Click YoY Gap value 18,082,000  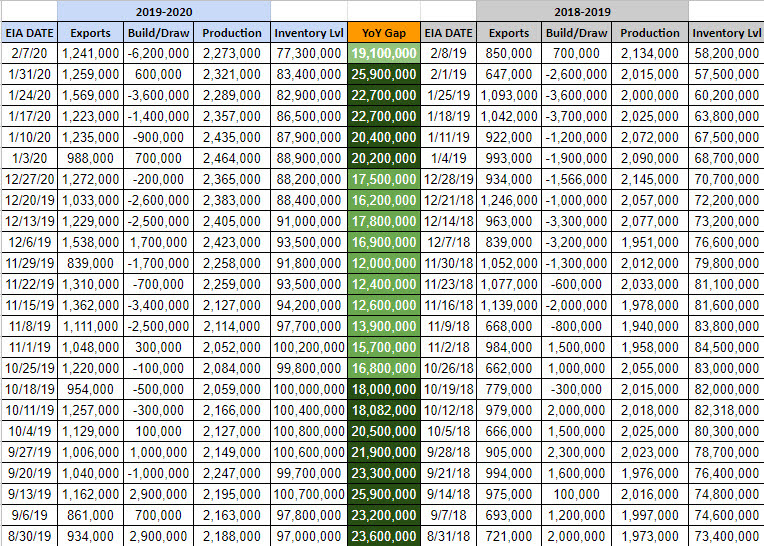click(384, 410)
